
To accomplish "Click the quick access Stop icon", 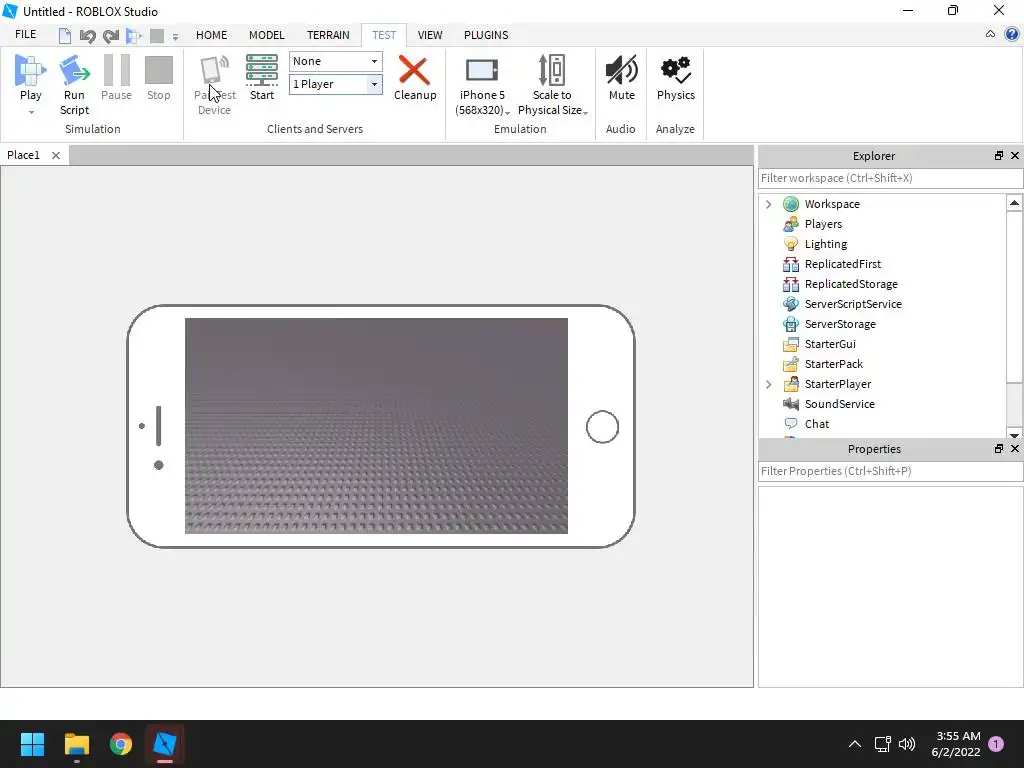I will pyautogui.click(x=157, y=36).
